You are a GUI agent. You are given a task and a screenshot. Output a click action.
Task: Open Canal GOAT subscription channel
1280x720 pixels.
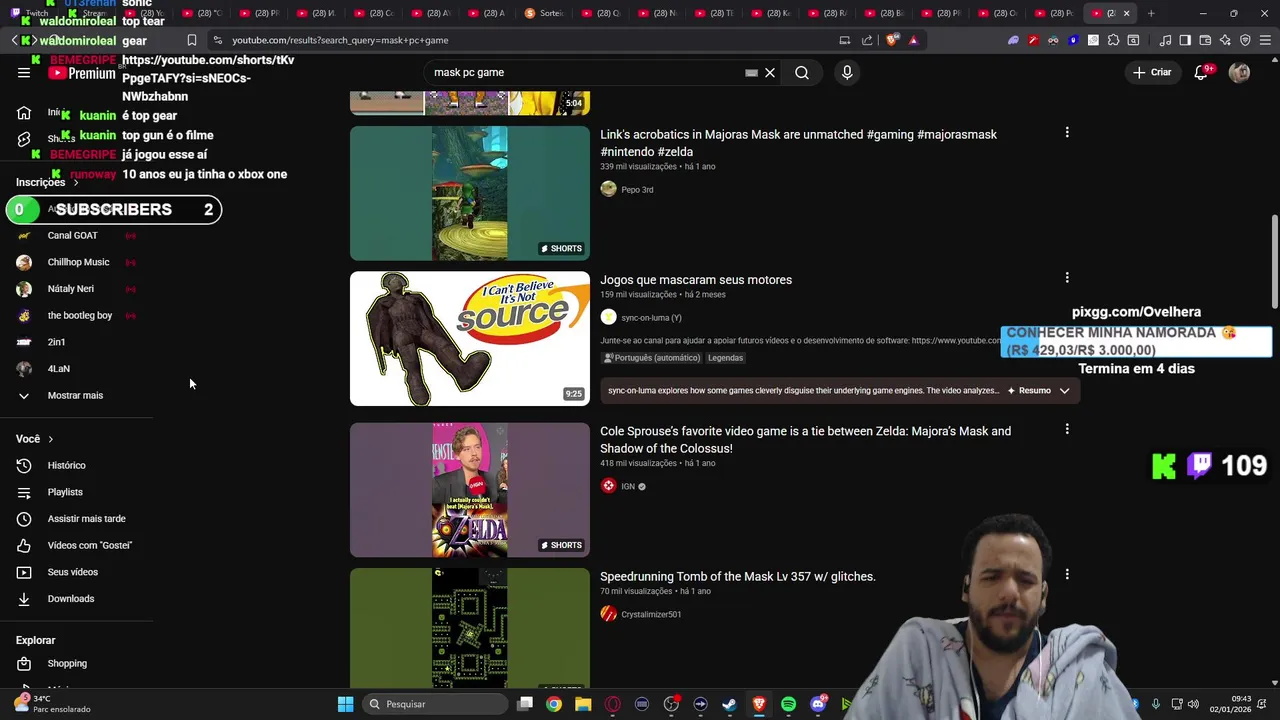pyautogui.click(x=75, y=235)
